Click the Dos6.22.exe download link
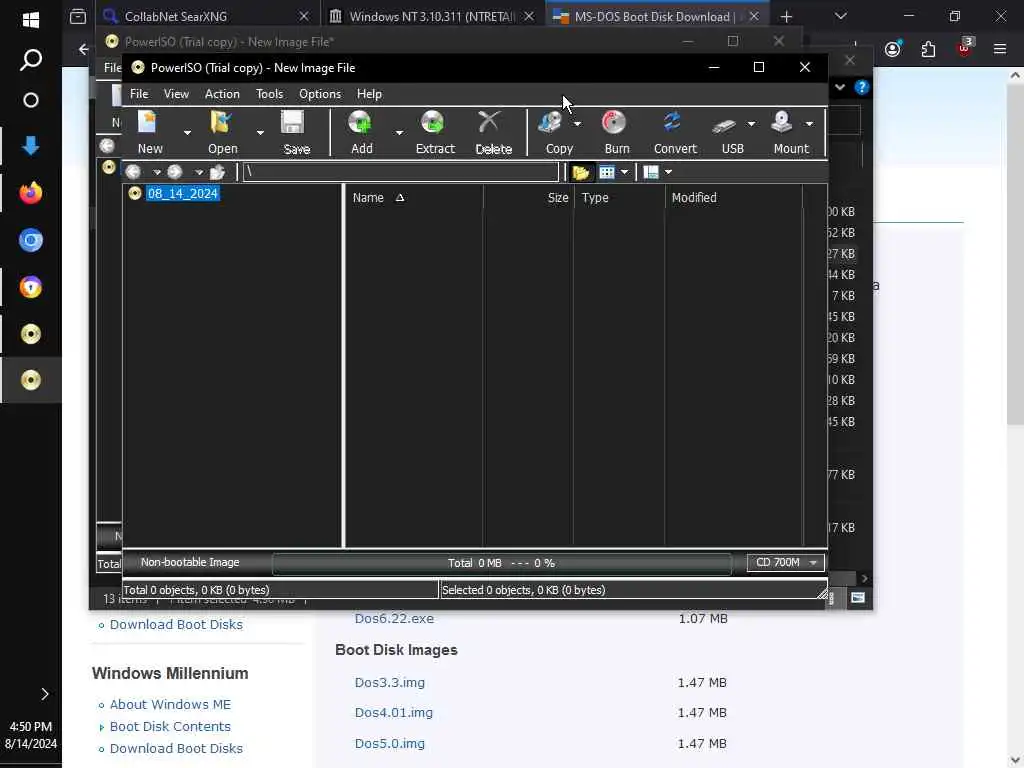The height and width of the screenshot is (768, 1024). tap(394, 618)
